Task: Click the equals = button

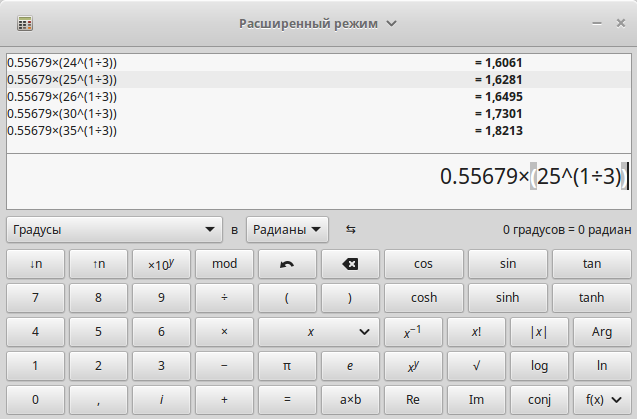Action: click(287, 400)
